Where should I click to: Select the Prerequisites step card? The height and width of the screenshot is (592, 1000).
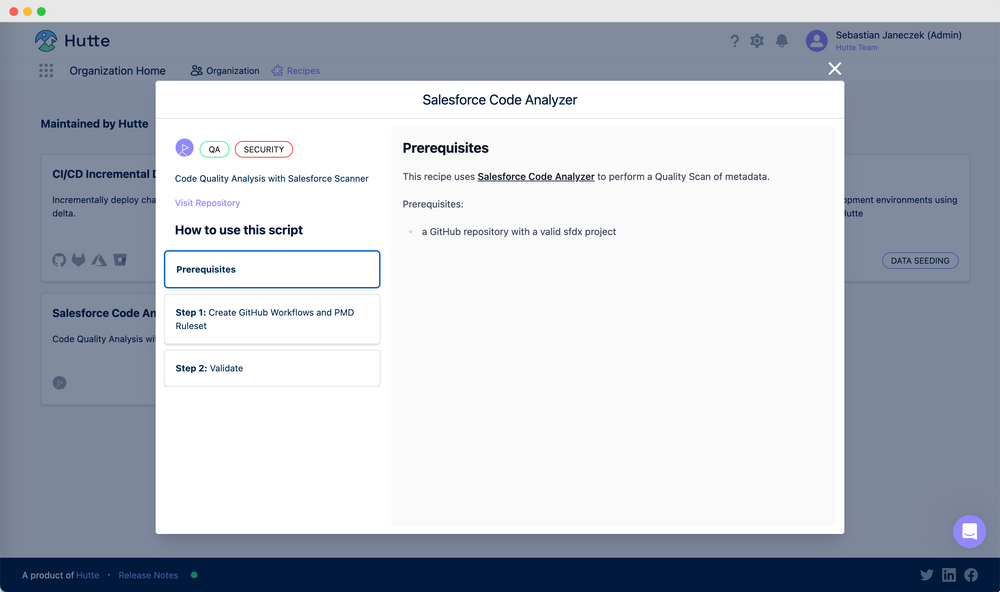(272, 269)
